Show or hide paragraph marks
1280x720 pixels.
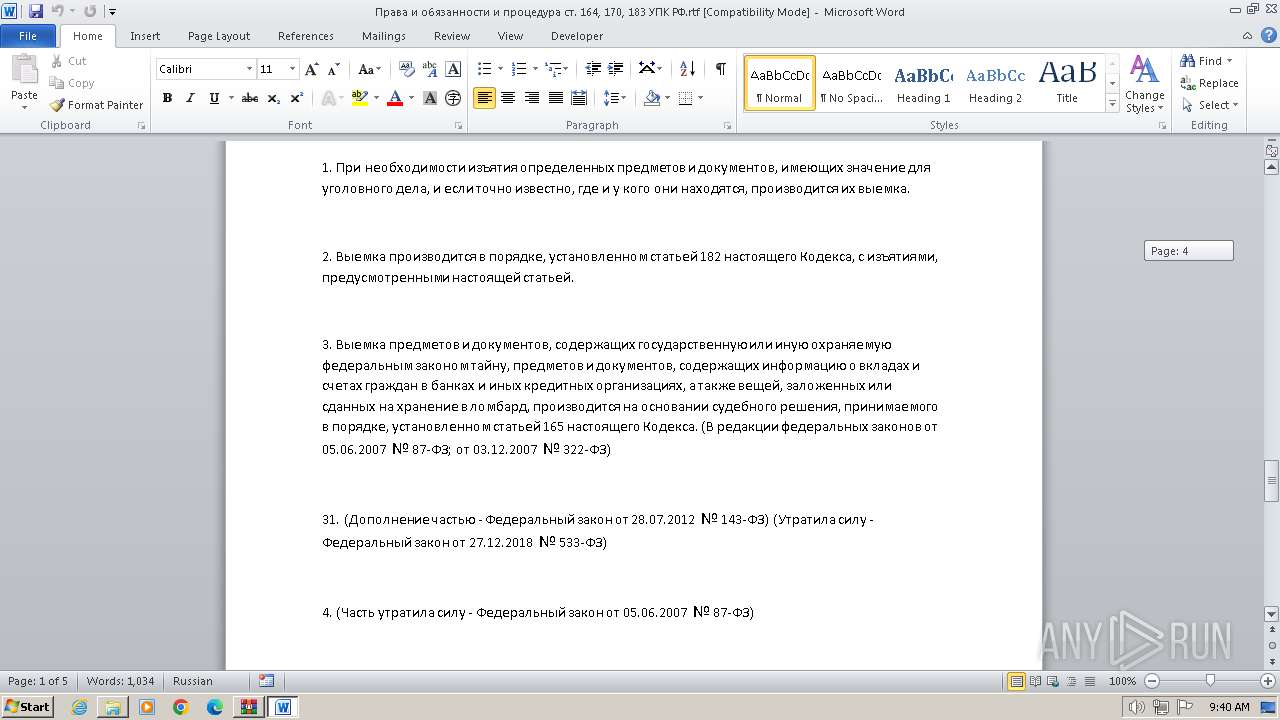point(720,69)
